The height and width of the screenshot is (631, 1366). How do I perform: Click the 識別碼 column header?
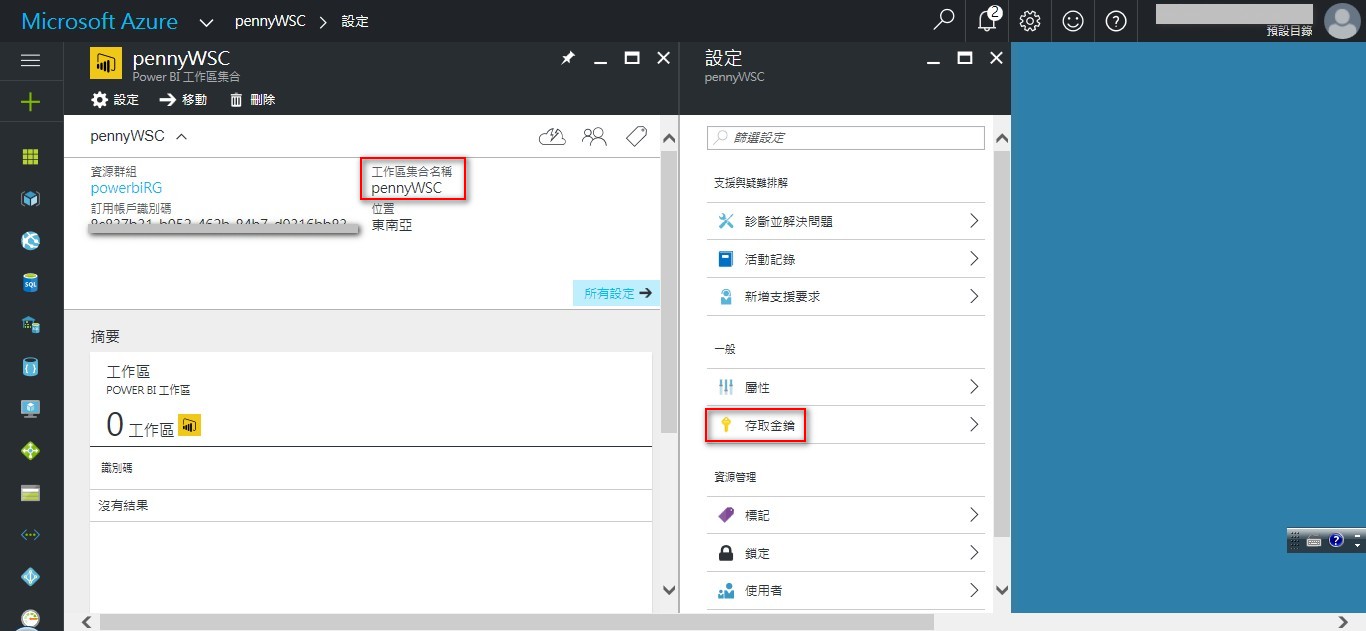[117, 467]
